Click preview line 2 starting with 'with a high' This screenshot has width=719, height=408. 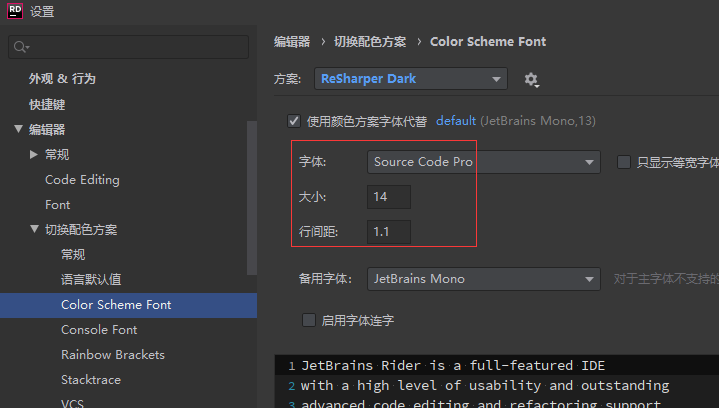pyautogui.click(x=485, y=386)
